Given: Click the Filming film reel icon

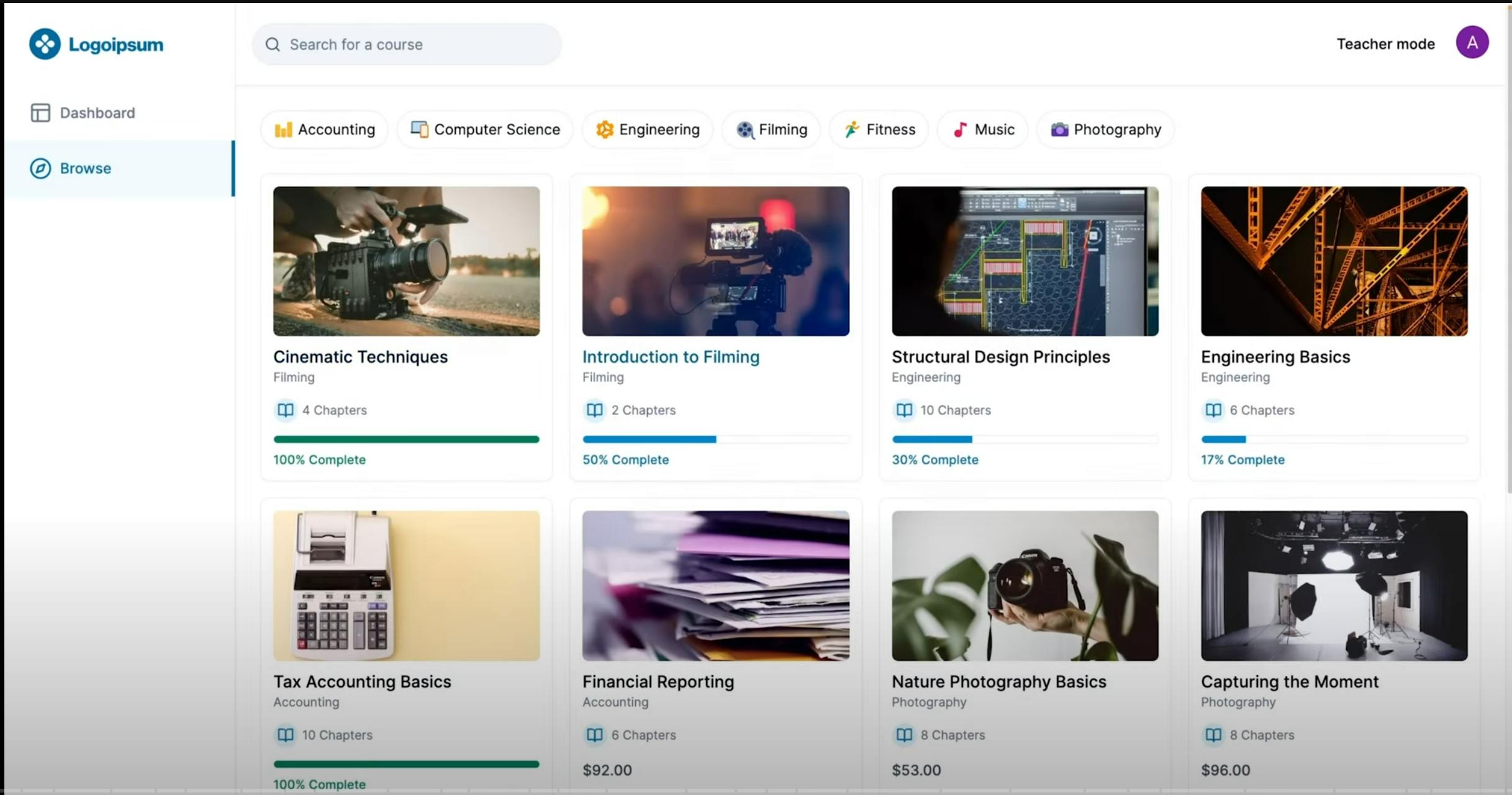Looking at the screenshot, I should point(745,130).
